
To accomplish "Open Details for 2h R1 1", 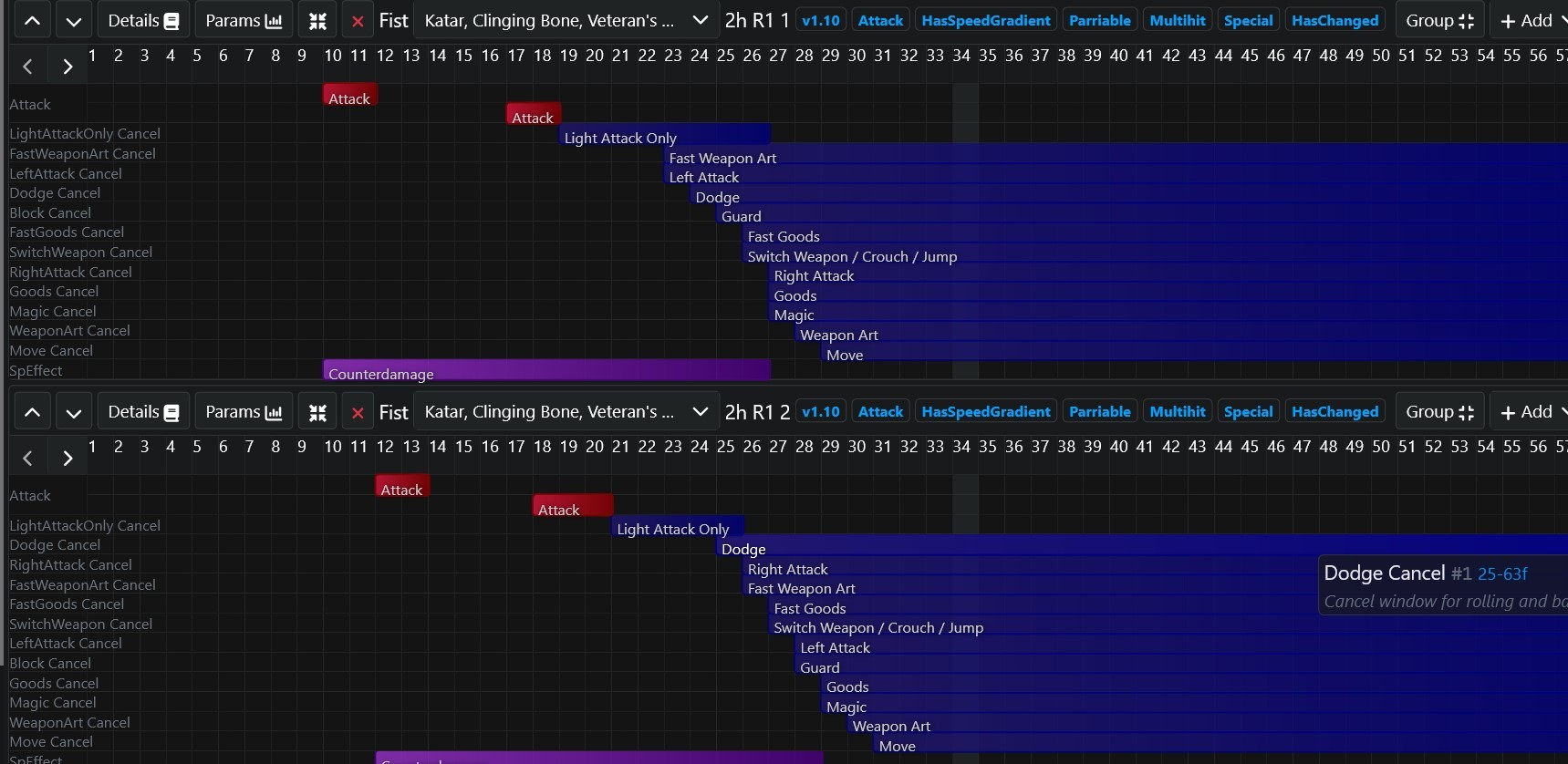I will coord(143,20).
